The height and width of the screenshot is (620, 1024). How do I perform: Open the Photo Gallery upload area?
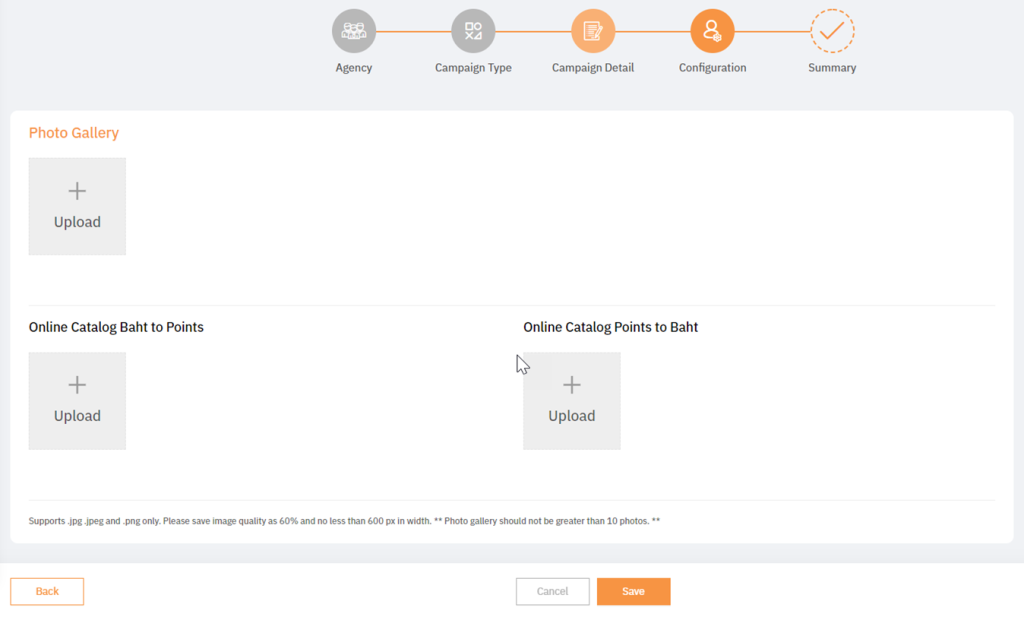coord(77,205)
